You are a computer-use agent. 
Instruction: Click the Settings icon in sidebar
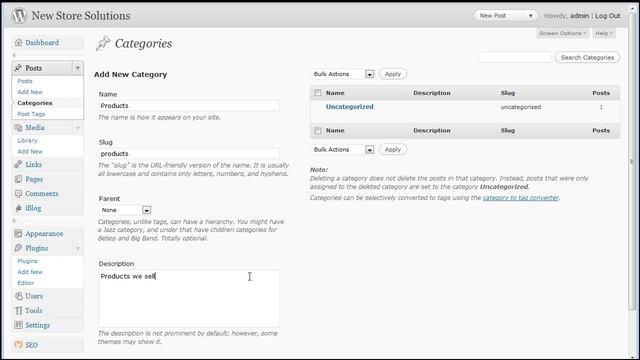[x=18, y=325]
